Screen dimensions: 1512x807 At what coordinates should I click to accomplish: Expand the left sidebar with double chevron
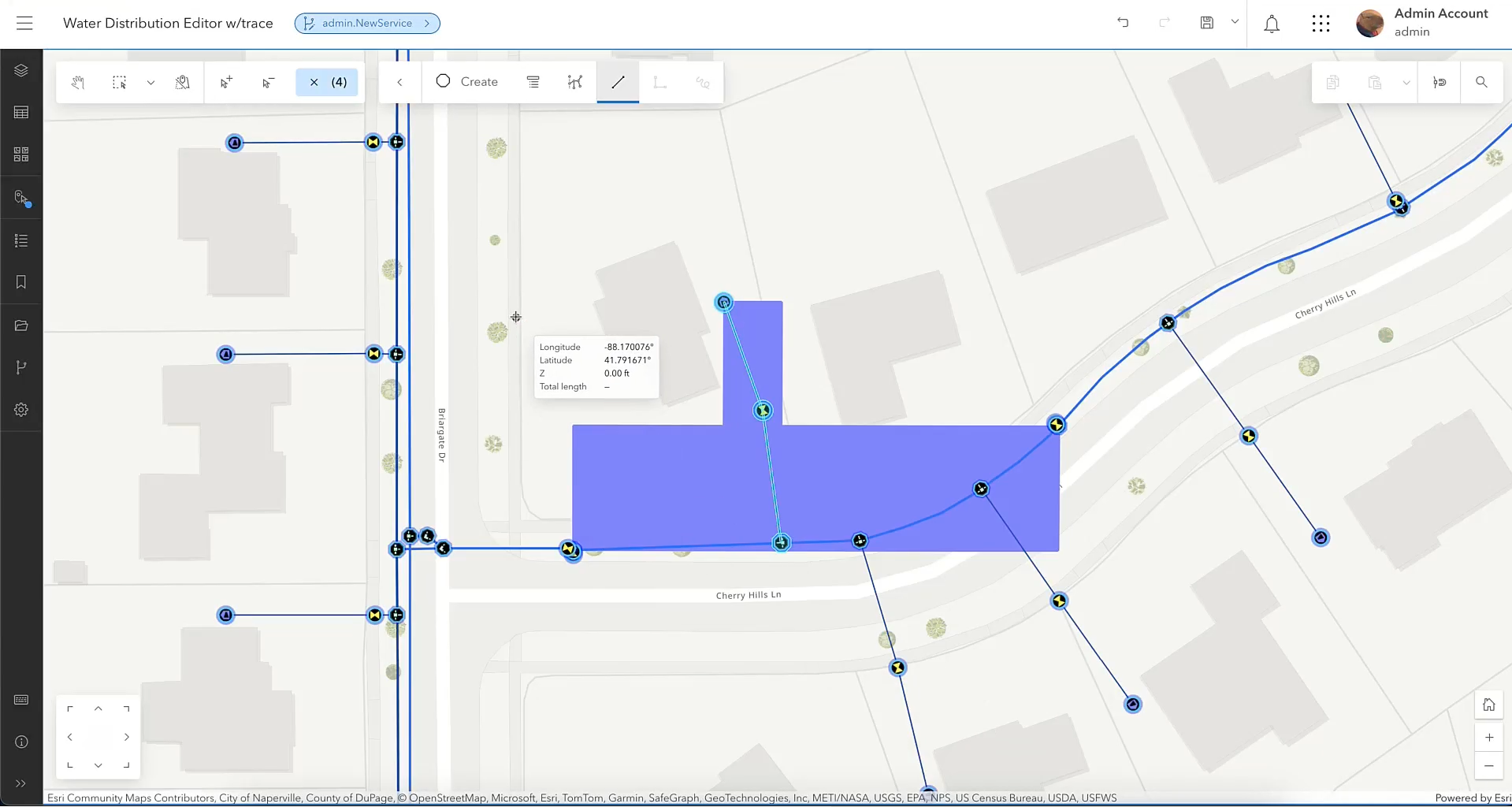21,783
